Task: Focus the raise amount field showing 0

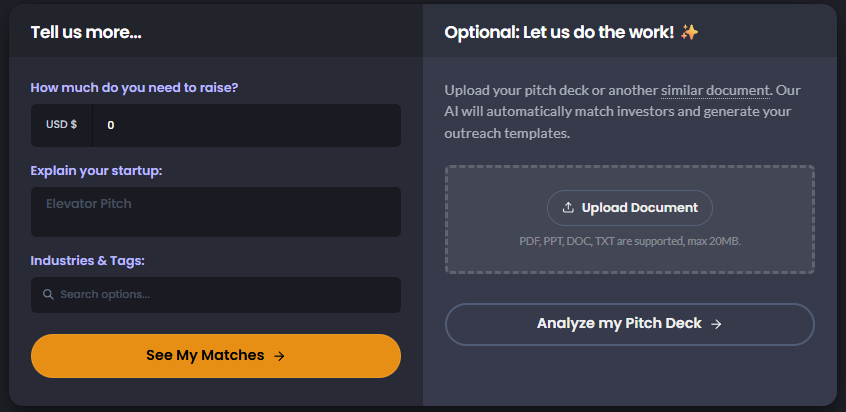Action: [x=247, y=125]
